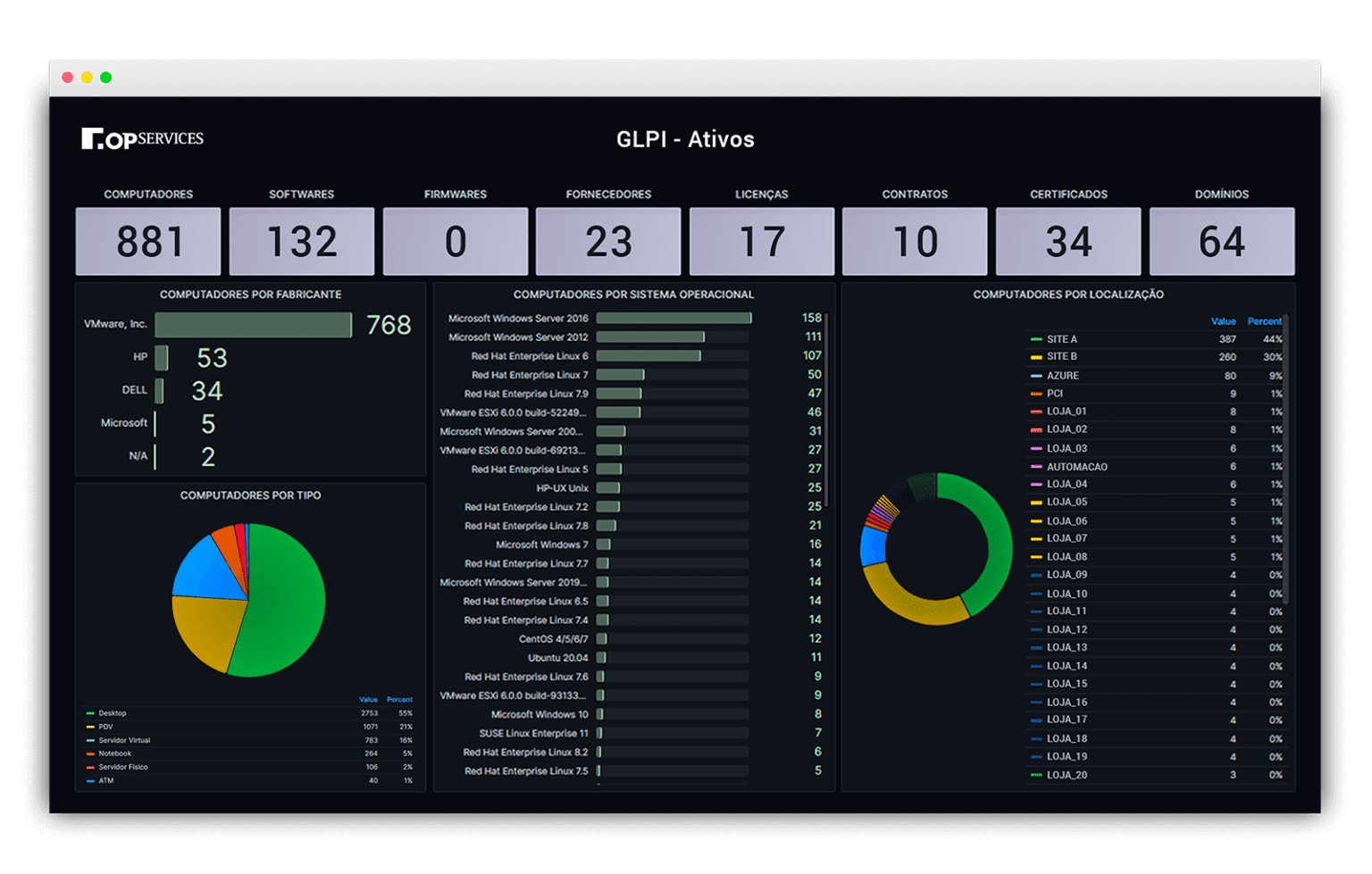
Task: Click the green window maximize dot
Action: coord(106,78)
